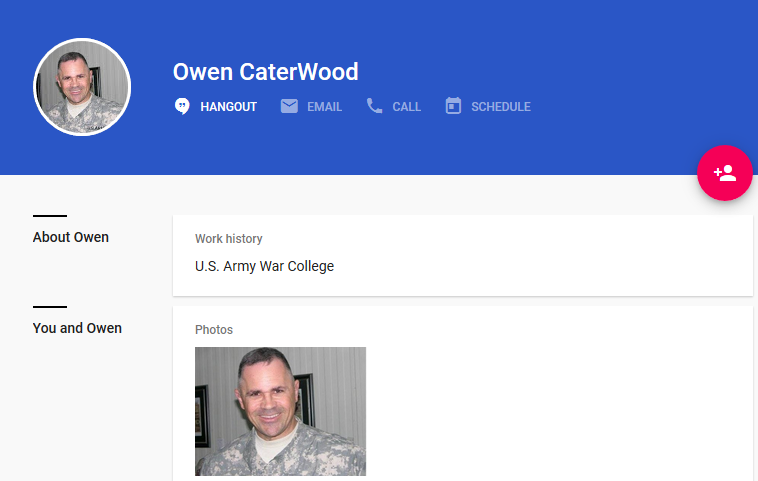
Task: Click the Call phone icon
Action: [x=374, y=106]
